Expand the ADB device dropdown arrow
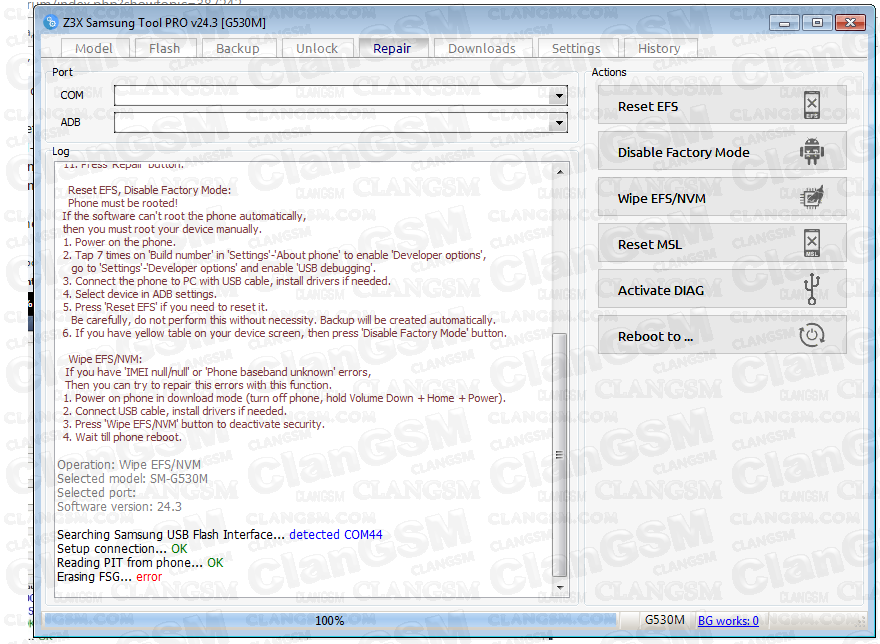The width and height of the screenshot is (880, 644). pos(559,123)
